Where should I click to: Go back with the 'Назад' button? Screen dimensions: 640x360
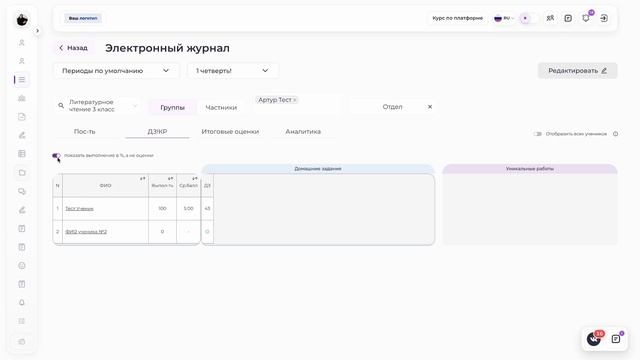pyautogui.click(x=73, y=48)
